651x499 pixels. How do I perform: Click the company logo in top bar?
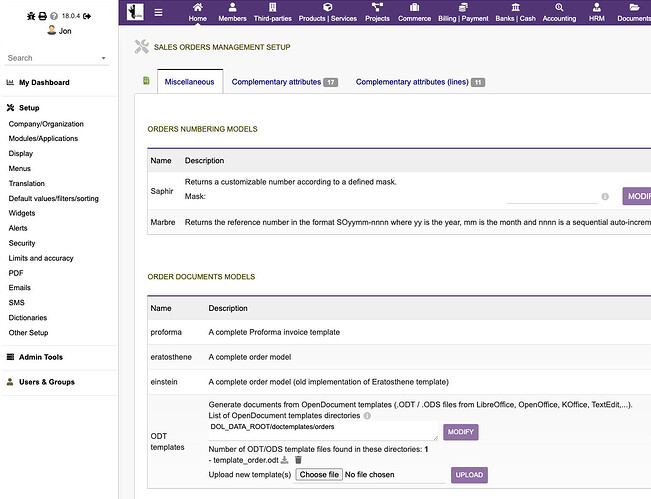[x=135, y=12]
